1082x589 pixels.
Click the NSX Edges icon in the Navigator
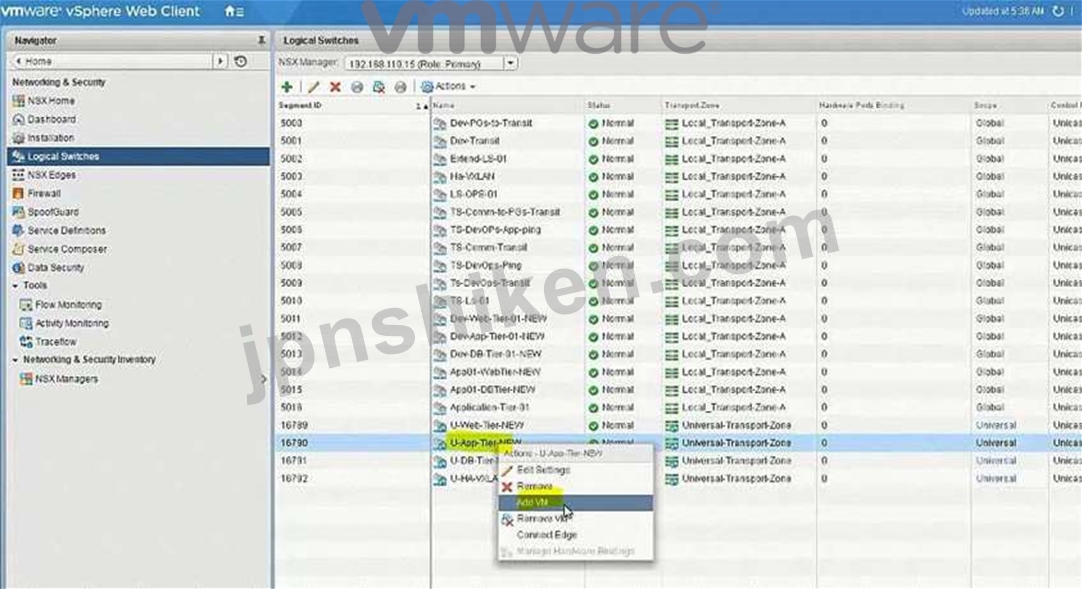pyautogui.click(x=19, y=175)
